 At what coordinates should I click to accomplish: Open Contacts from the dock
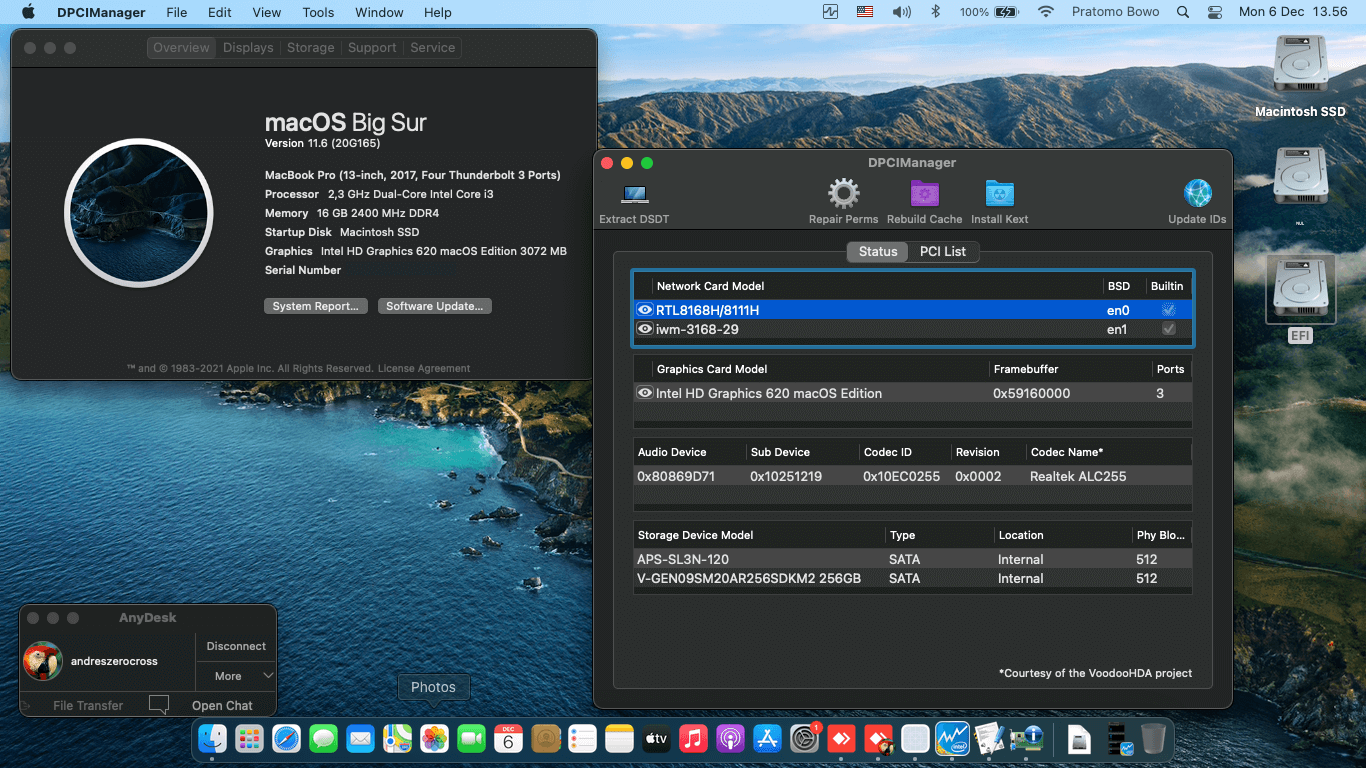point(545,738)
